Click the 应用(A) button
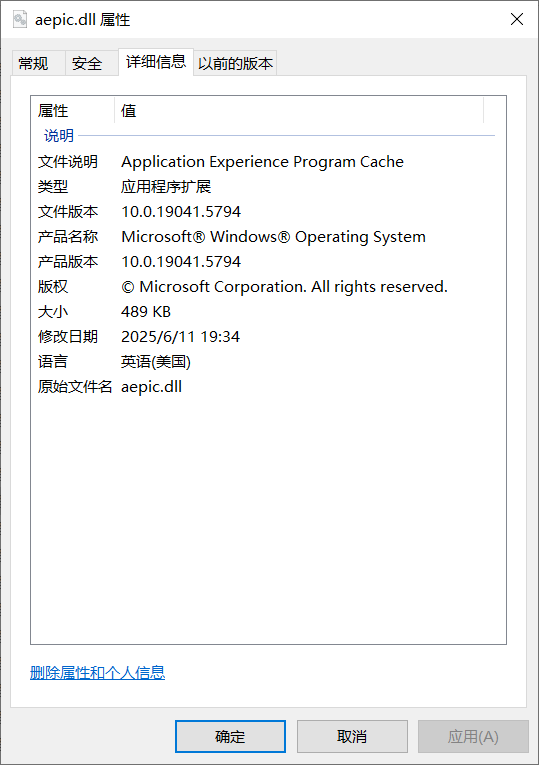The image size is (539, 765). point(473,736)
